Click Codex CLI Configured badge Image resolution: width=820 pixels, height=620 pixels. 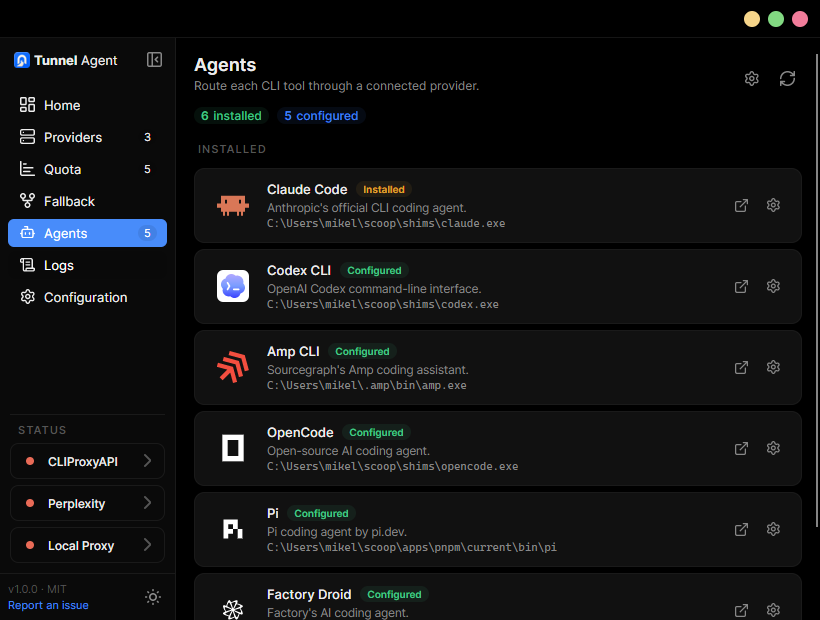(374, 270)
